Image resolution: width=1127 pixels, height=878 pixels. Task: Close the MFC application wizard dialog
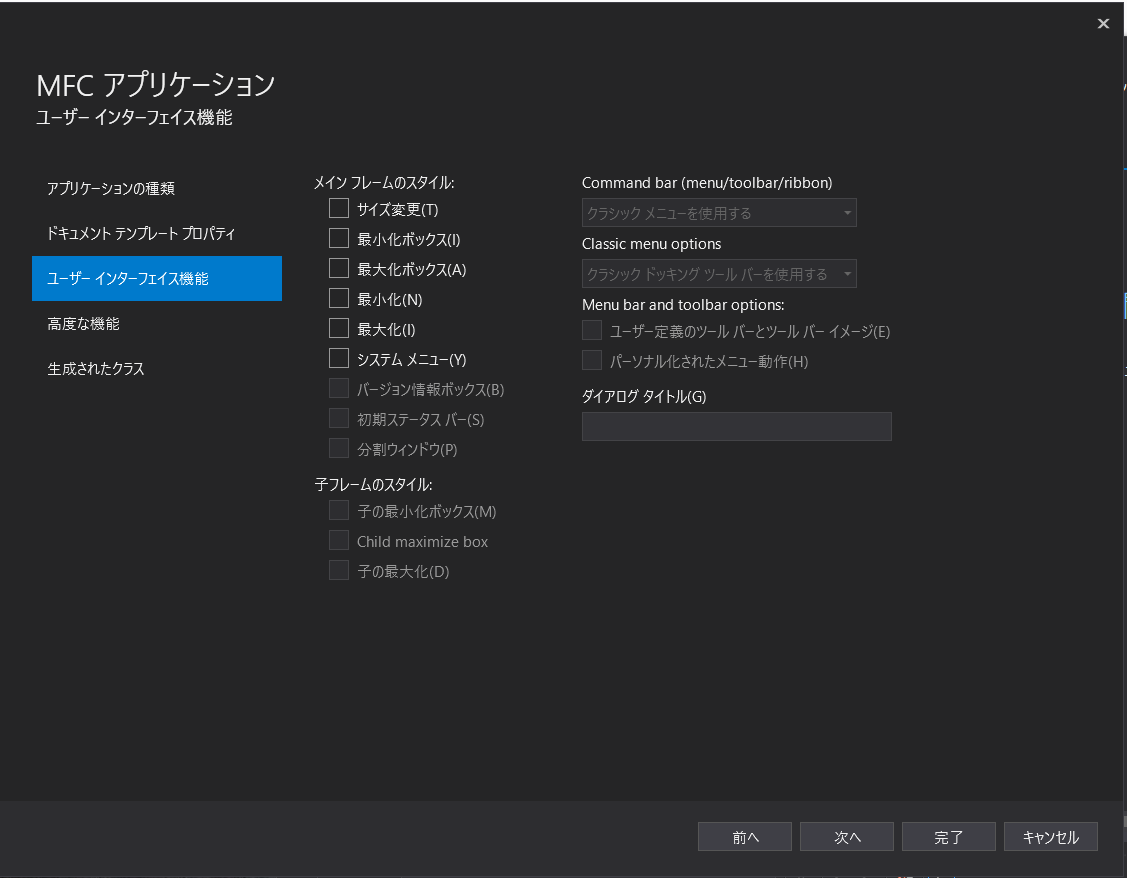point(1103,24)
